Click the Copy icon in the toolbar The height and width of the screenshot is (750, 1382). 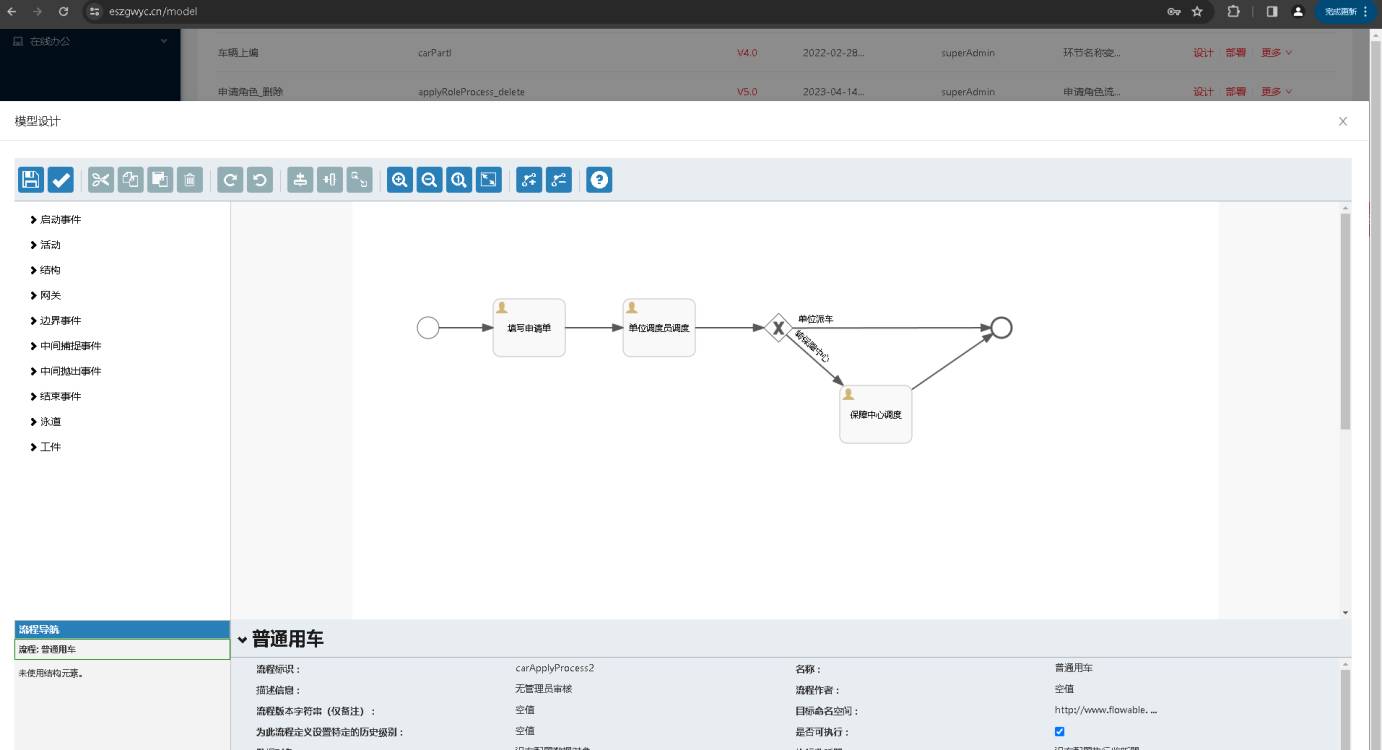click(x=130, y=180)
